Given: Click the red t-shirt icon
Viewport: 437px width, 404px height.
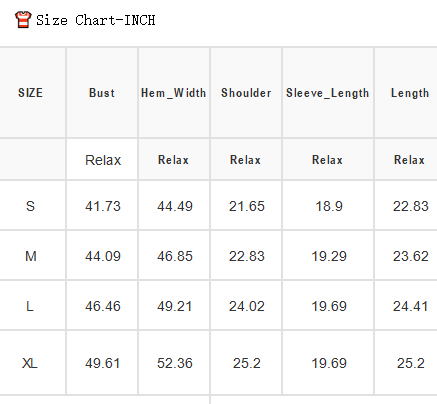Looking at the screenshot, I should click(23, 20).
